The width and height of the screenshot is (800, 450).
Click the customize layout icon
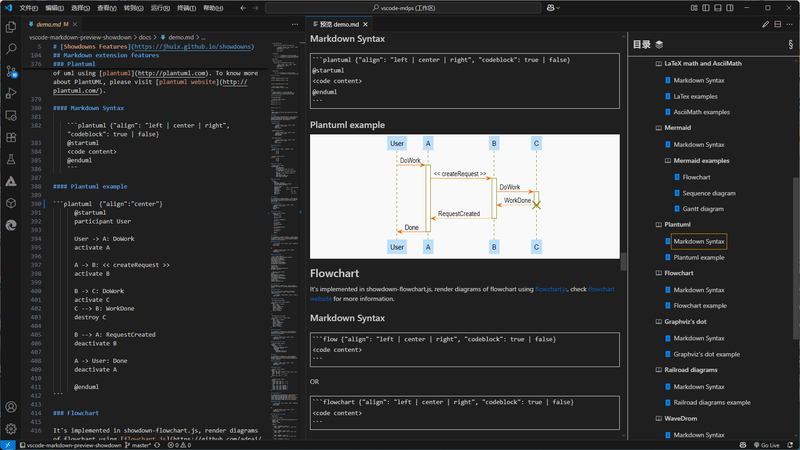click(694, 8)
